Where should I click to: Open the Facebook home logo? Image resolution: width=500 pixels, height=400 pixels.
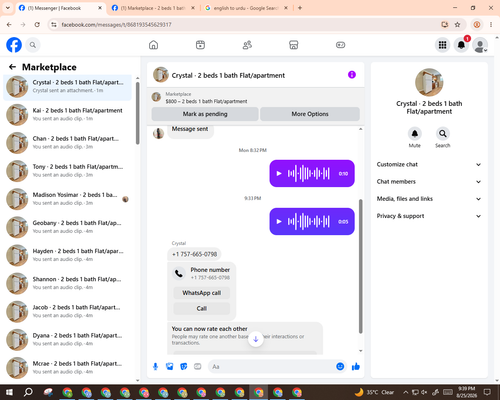point(14,45)
